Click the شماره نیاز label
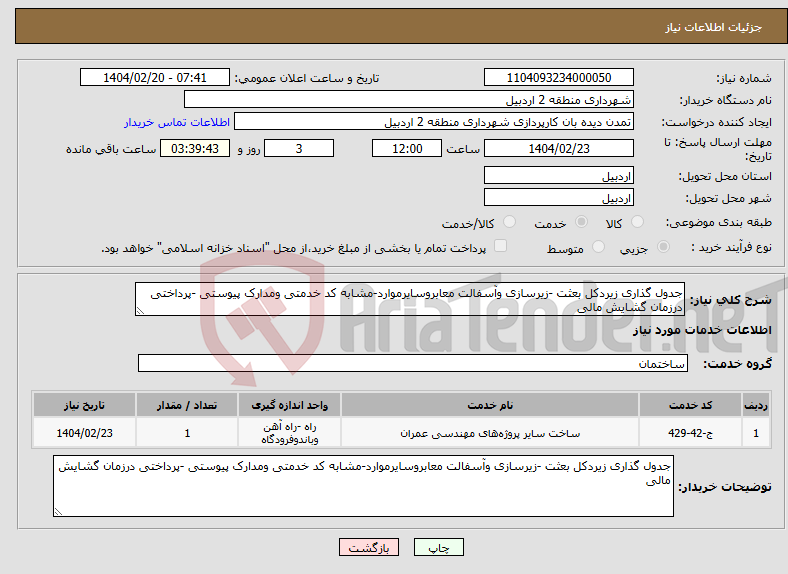The height and width of the screenshot is (574, 788). [x=744, y=78]
